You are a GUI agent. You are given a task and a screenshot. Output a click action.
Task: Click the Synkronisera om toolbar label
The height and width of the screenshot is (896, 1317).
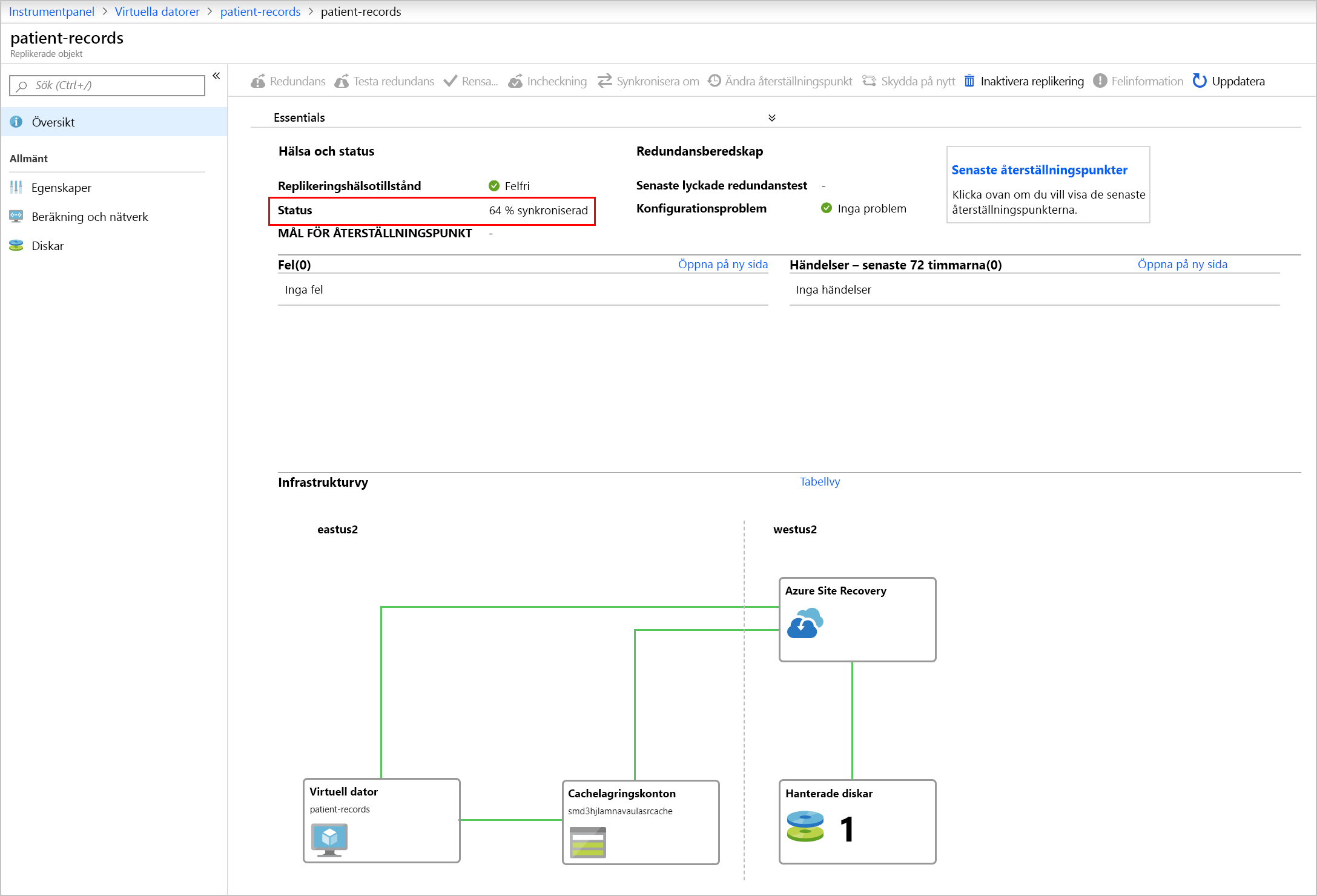[658, 81]
